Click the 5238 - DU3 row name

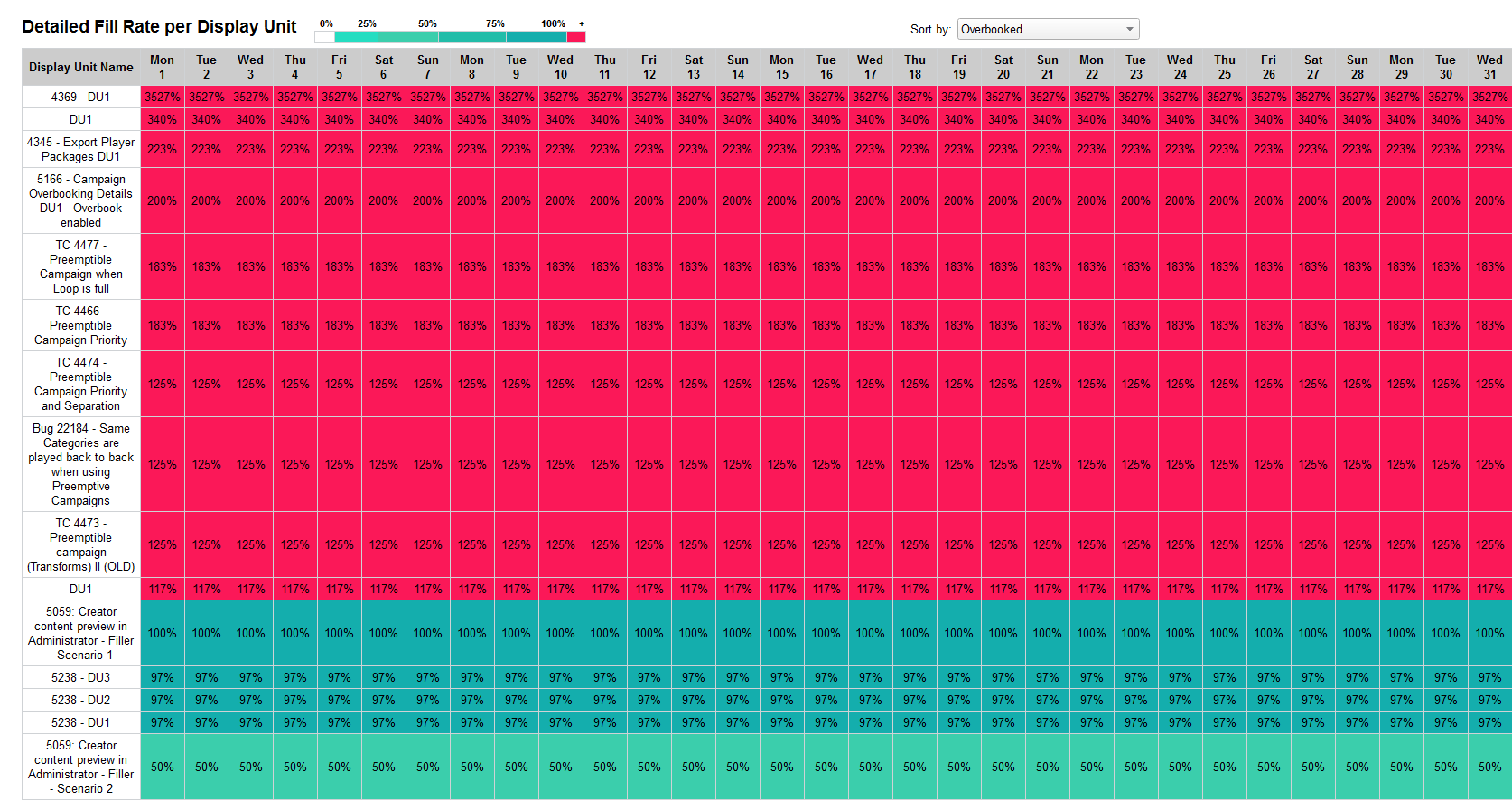point(81,677)
